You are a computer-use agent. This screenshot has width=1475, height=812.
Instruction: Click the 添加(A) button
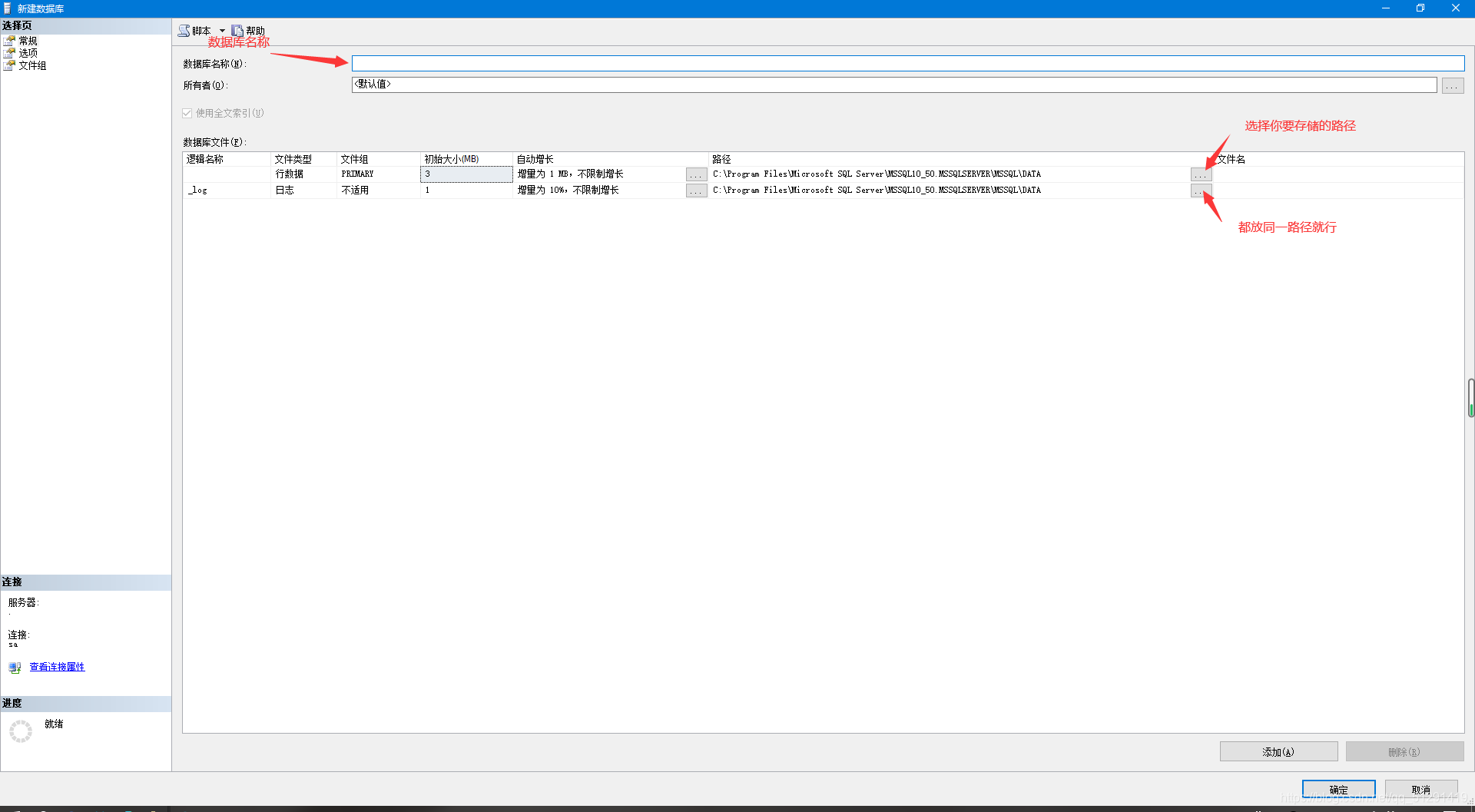pos(1278,752)
